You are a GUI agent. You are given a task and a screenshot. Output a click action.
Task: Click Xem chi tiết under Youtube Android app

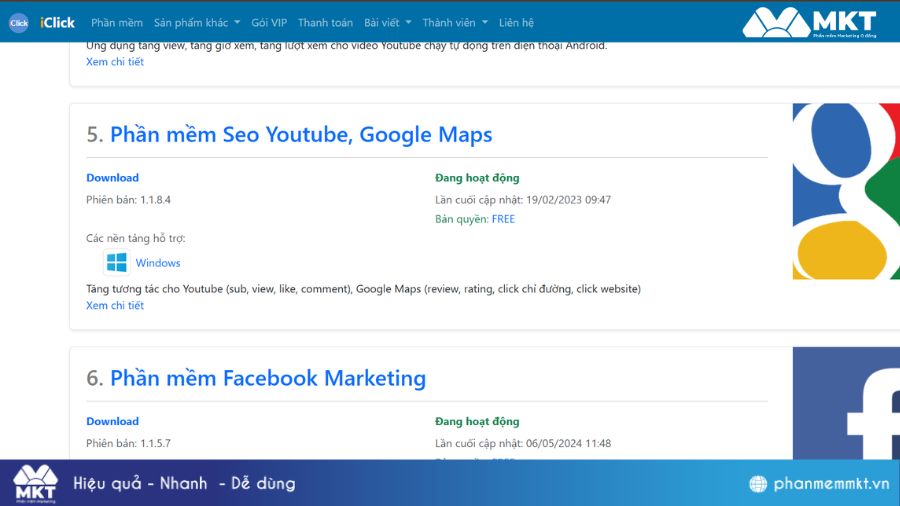click(x=115, y=61)
